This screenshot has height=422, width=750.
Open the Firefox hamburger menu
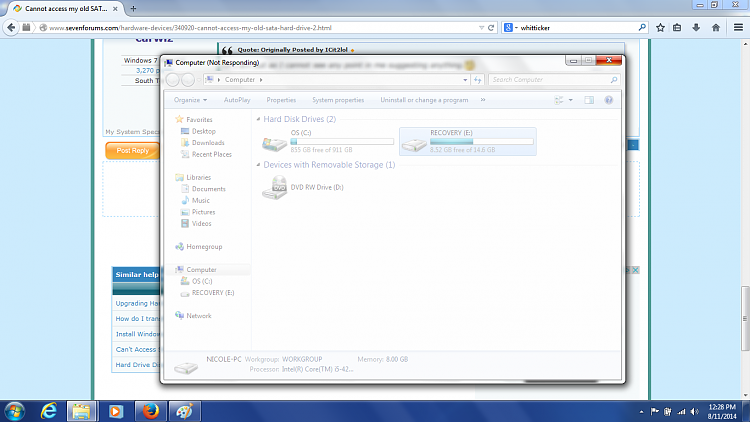[738, 28]
